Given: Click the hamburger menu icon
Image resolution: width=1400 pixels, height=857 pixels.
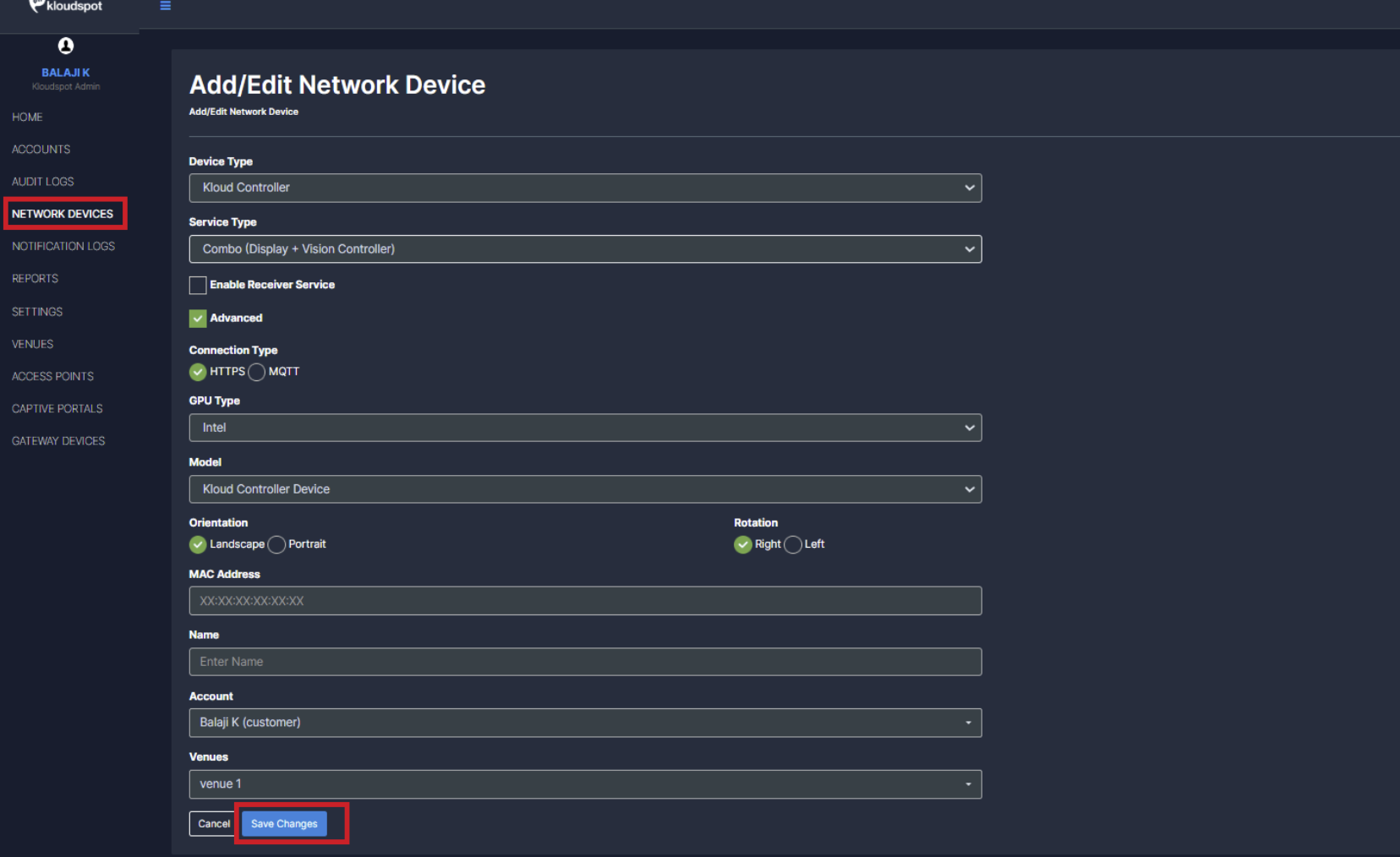Looking at the screenshot, I should (x=166, y=6).
